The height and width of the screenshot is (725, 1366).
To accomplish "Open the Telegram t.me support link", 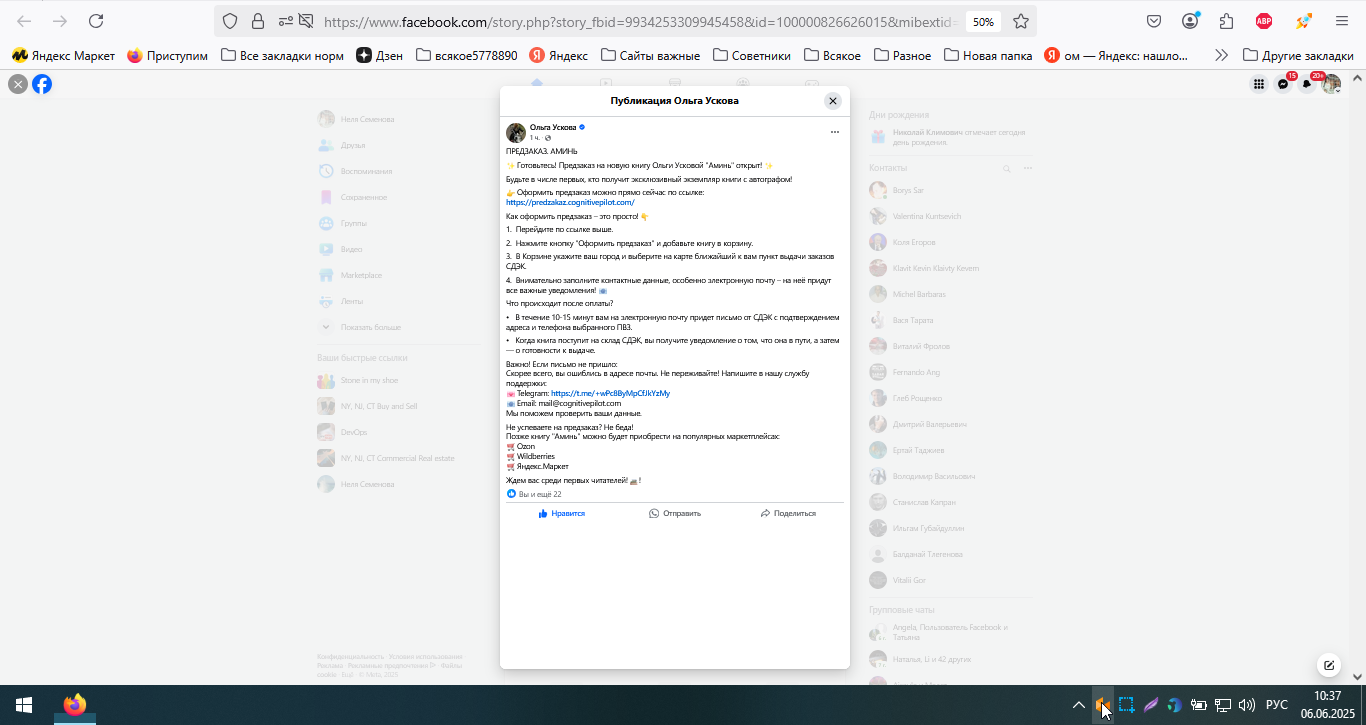I will [x=610, y=393].
